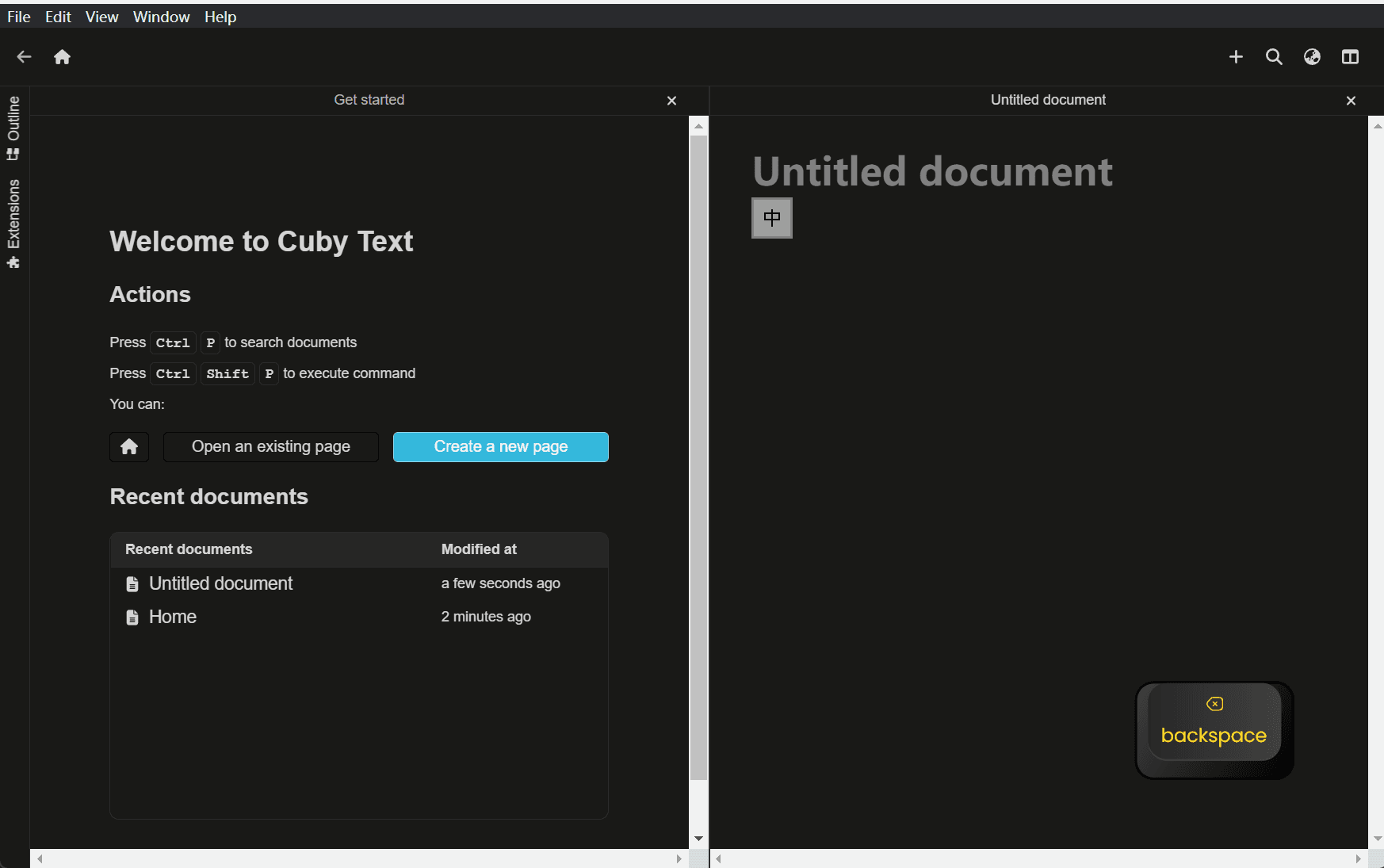Click the file icon beside Home
This screenshot has width=1384, height=868.
pyautogui.click(x=132, y=618)
